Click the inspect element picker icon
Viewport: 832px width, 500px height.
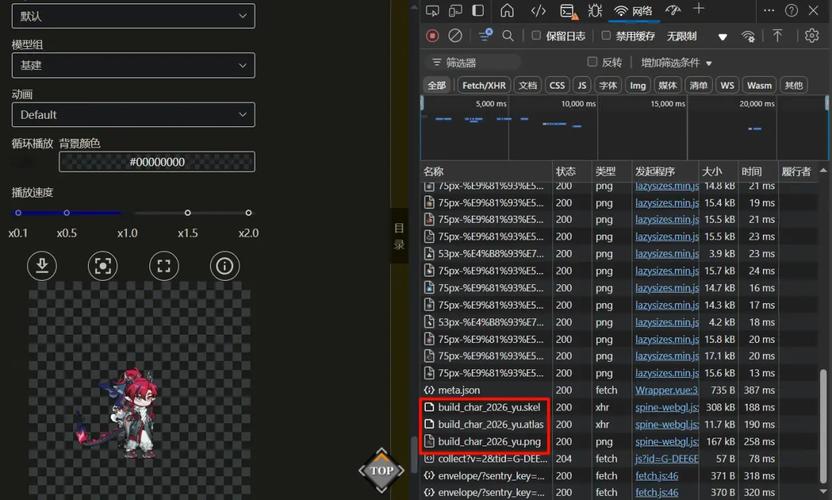[x=432, y=10]
